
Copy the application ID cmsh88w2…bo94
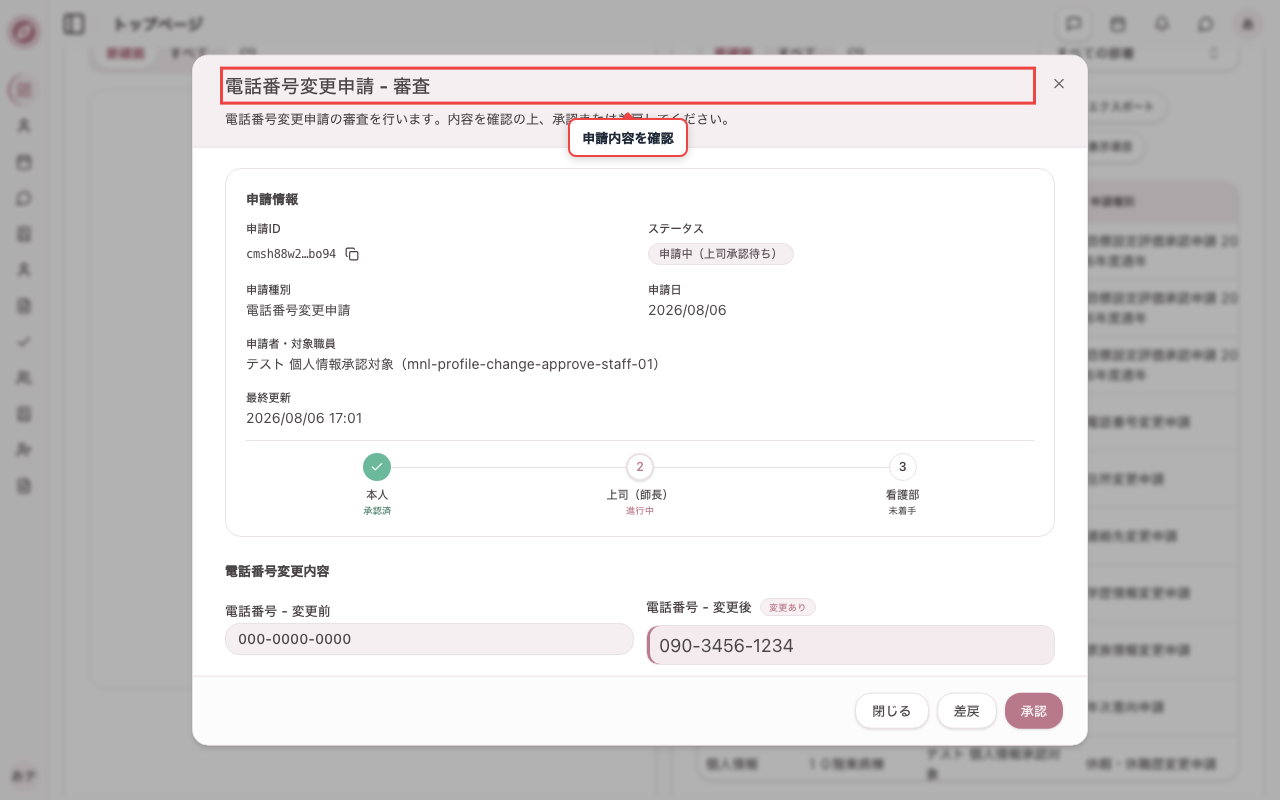352,254
